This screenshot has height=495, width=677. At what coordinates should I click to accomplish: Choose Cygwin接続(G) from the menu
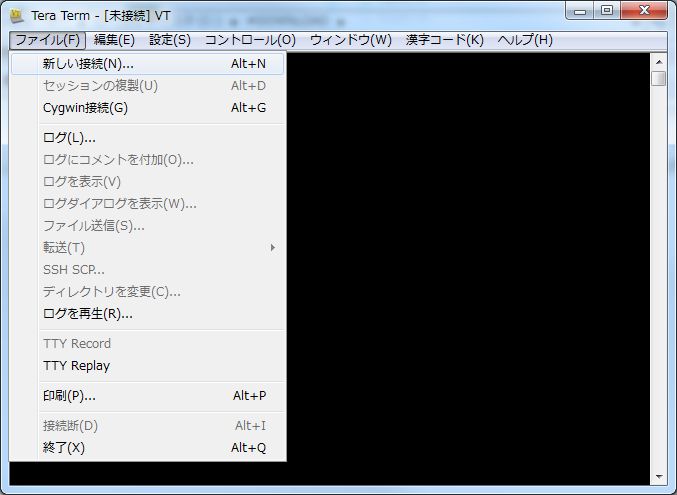pos(85,108)
